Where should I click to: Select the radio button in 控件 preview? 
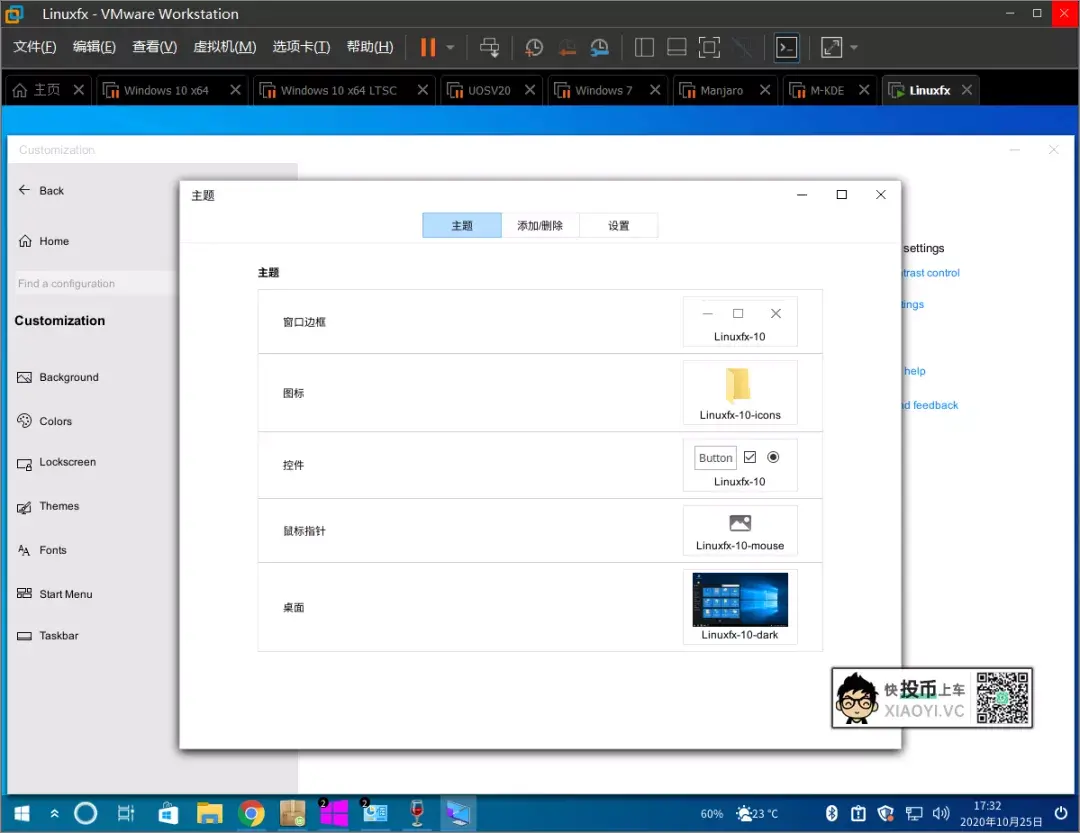773,457
